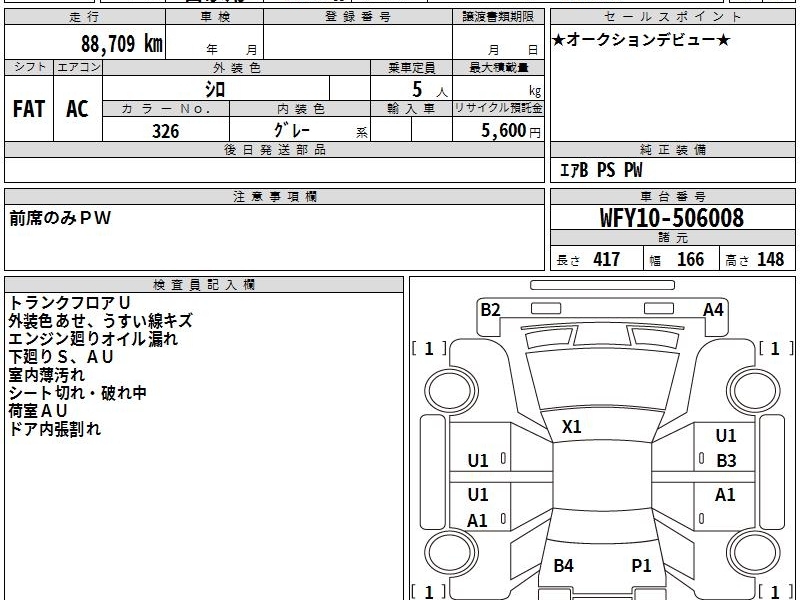800x600 pixels.
Task: Click the equipment text エアB PS PW
Action: (601, 170)
